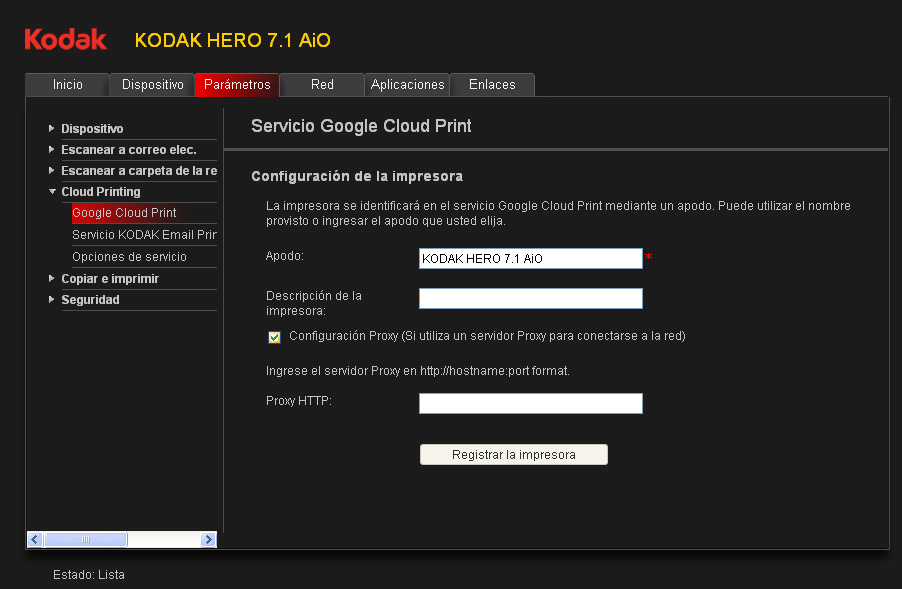902x589 pixels.
Task: Open Copiar e imprimir section
Action: (x=110, y=278)
